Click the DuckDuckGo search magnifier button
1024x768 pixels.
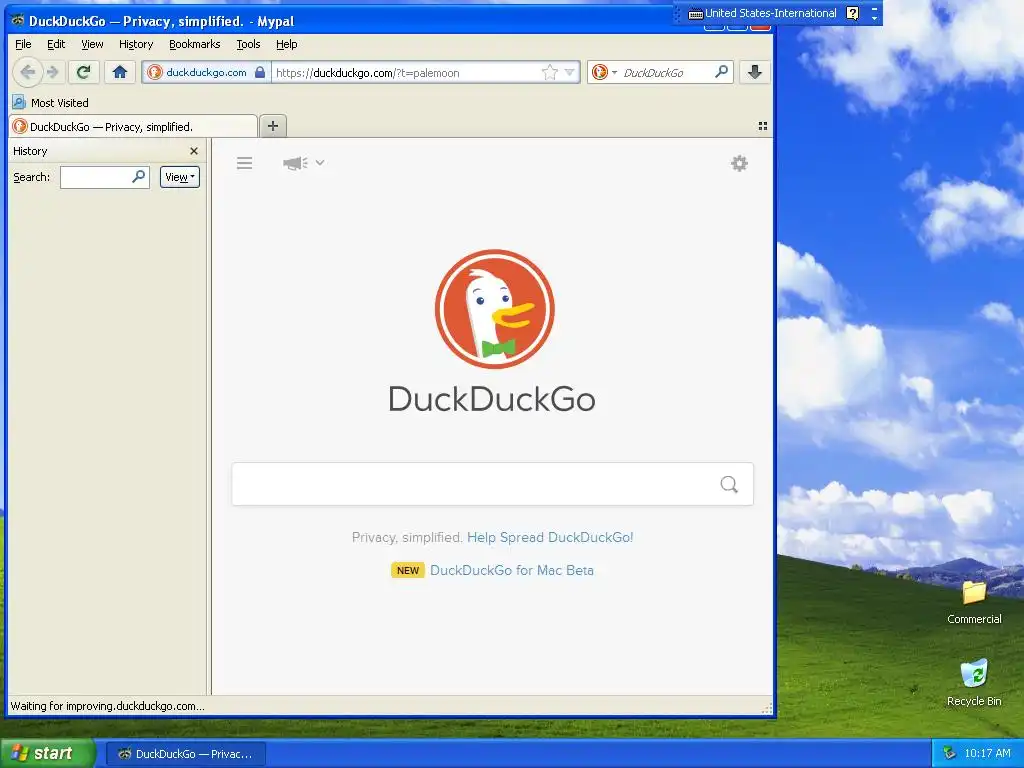(x=729, y=484)
